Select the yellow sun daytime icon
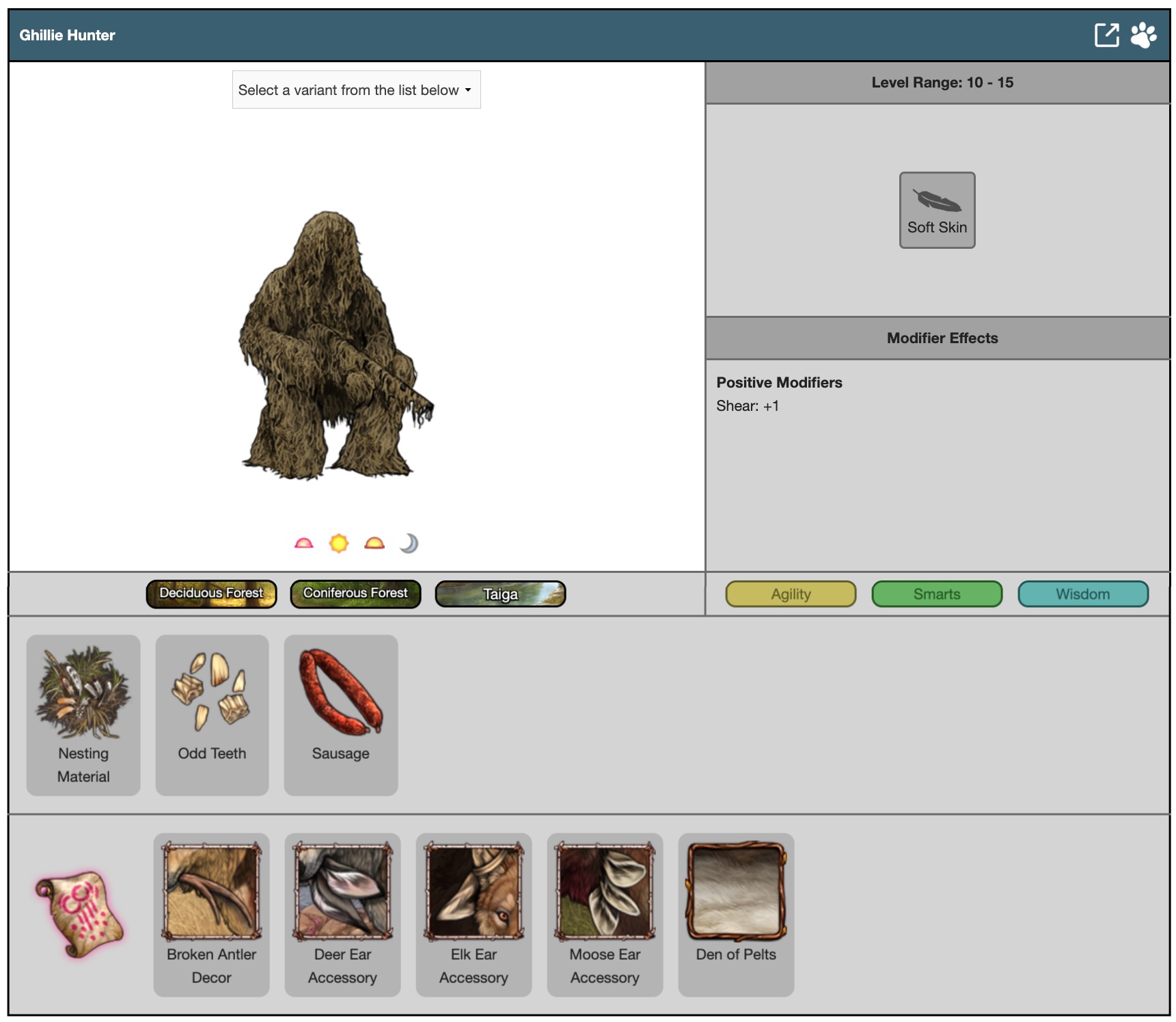This screenshot has height=1022, width=1176. click(338, 543)
